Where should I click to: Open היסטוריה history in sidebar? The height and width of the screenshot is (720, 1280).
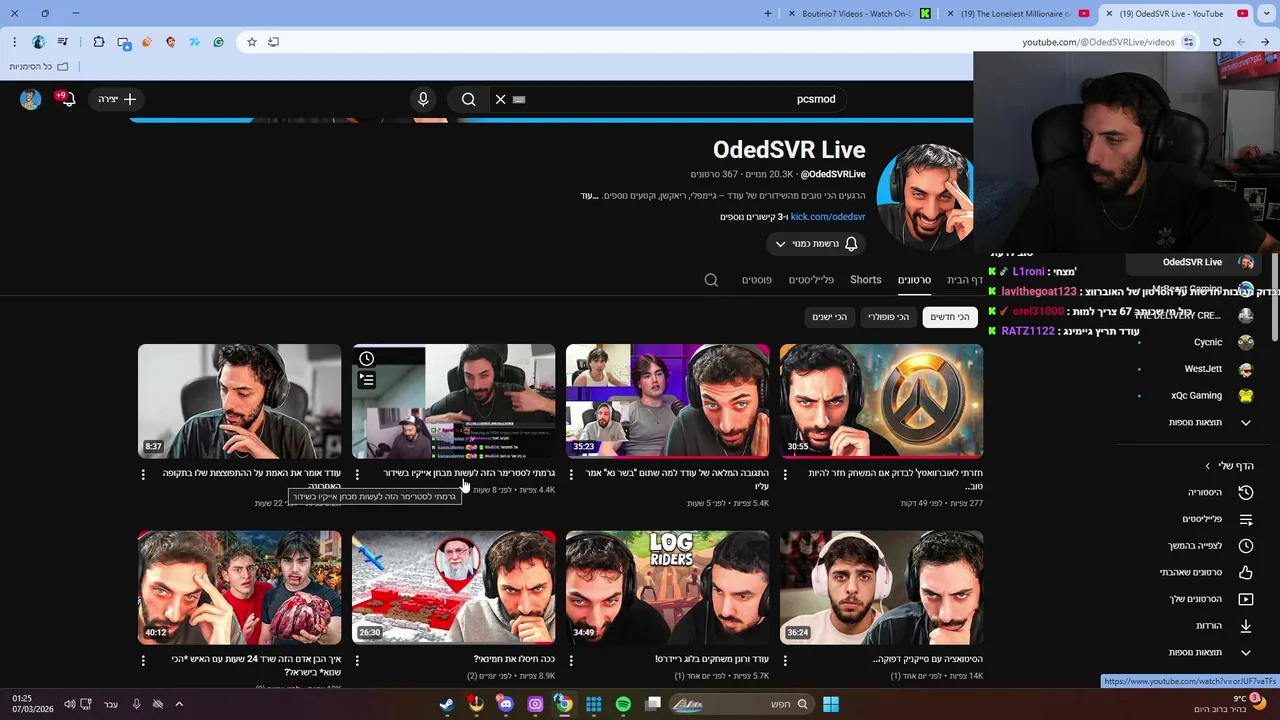click(x=1195, y=493)
